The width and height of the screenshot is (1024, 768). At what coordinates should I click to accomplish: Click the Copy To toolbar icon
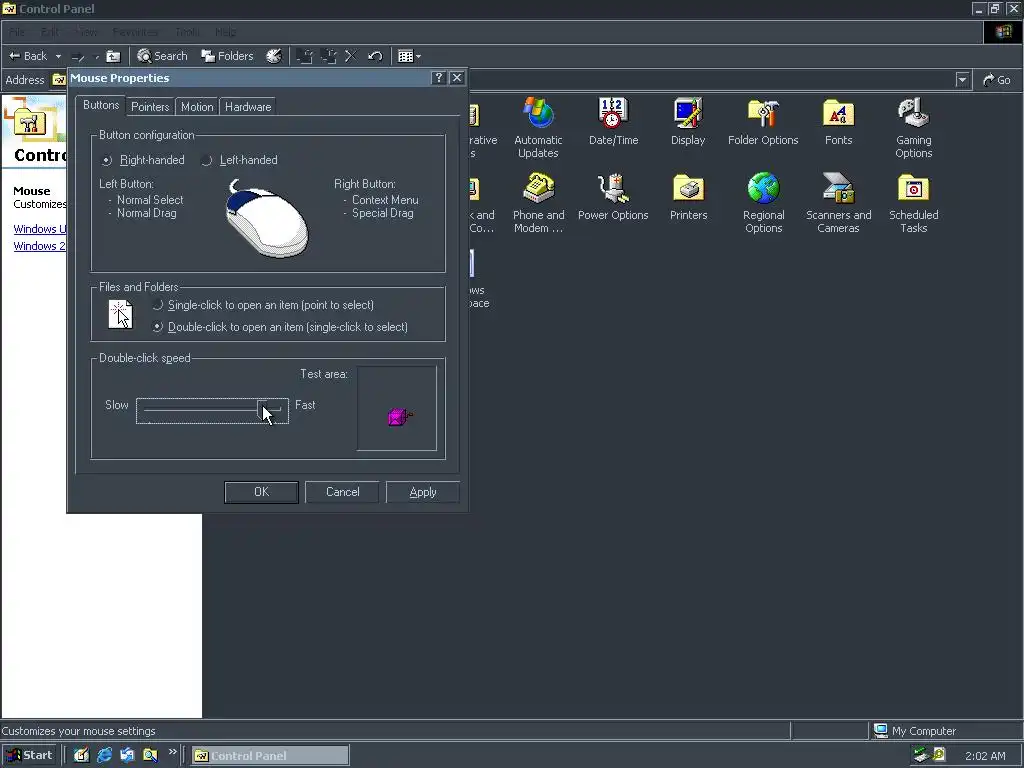[x=328, y=56]
